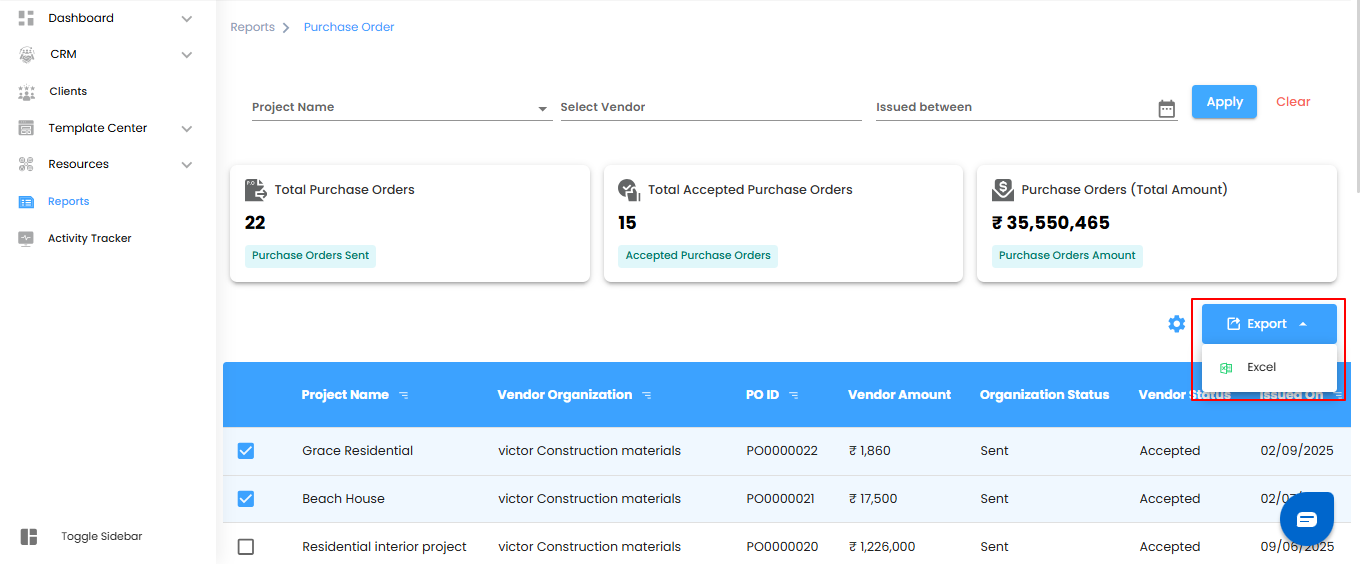
Task: Click the red Clear filters link
Action: pos(1293,102)
